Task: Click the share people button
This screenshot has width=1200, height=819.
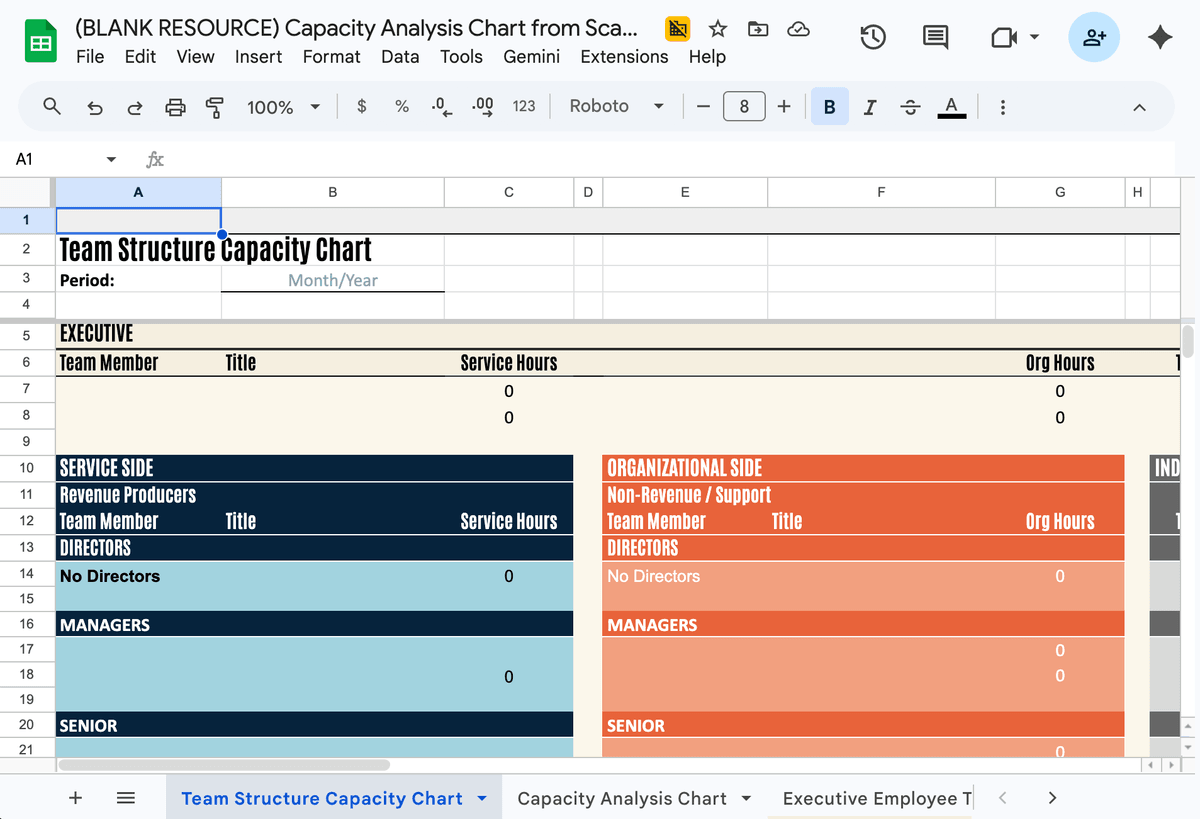Action: coord(1094,38)
